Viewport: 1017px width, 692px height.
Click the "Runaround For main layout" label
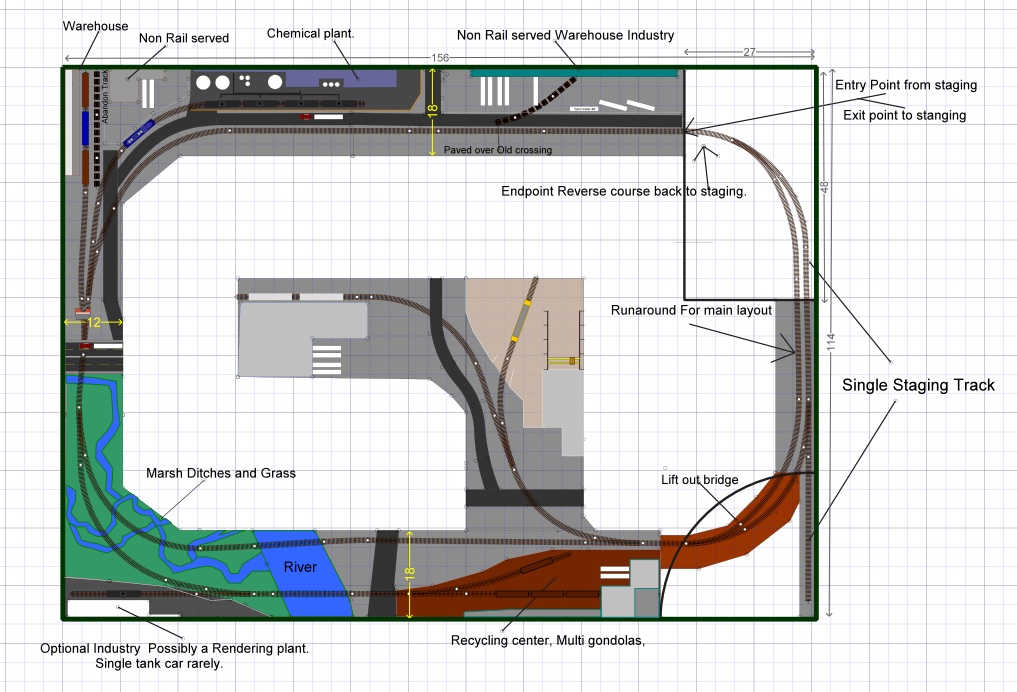coord(691,310)
